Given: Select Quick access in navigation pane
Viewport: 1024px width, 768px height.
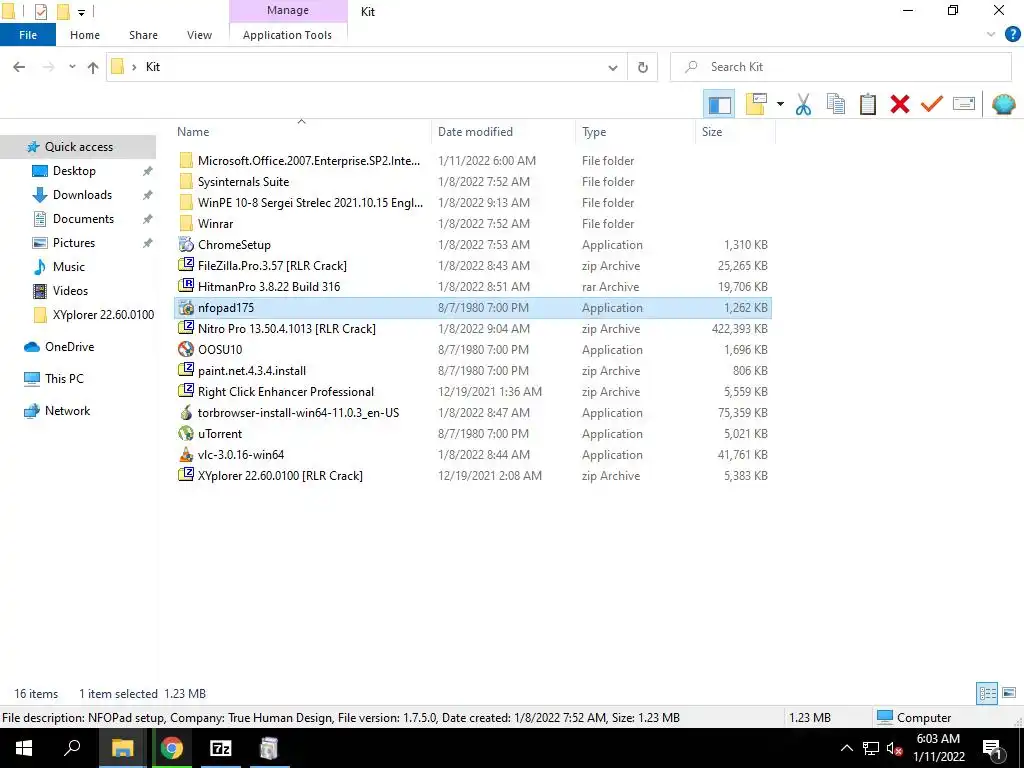Looking at the screenshot, I should coord(78,147).
